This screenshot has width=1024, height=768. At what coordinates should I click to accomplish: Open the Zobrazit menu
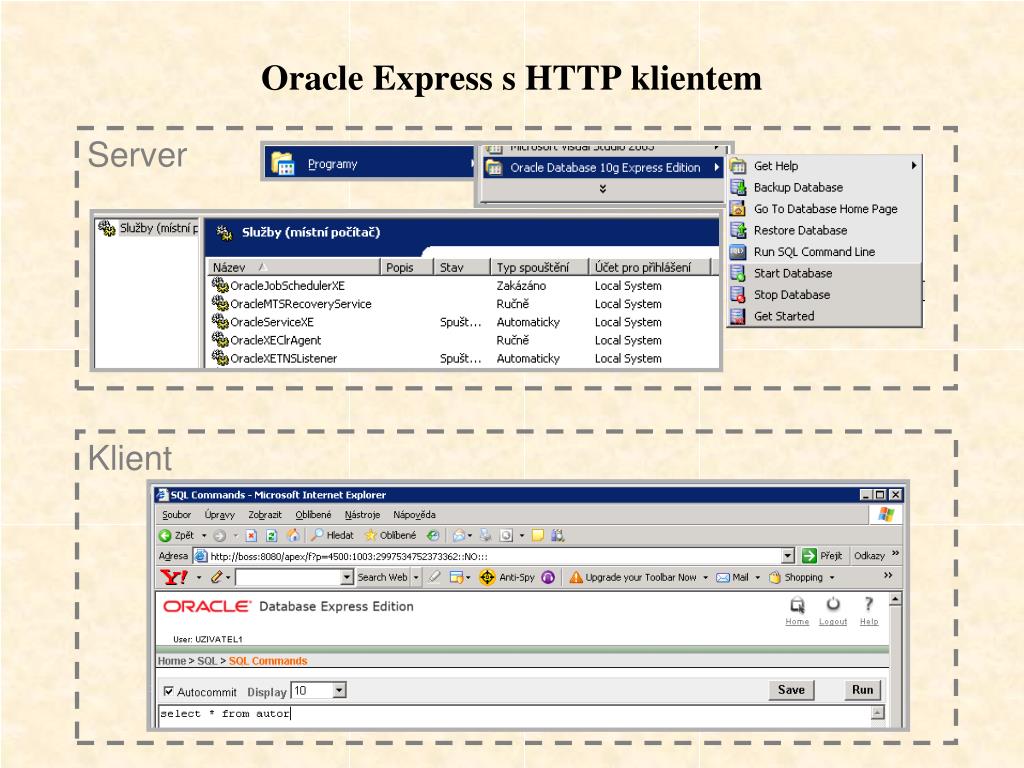[x=264, y=515]
